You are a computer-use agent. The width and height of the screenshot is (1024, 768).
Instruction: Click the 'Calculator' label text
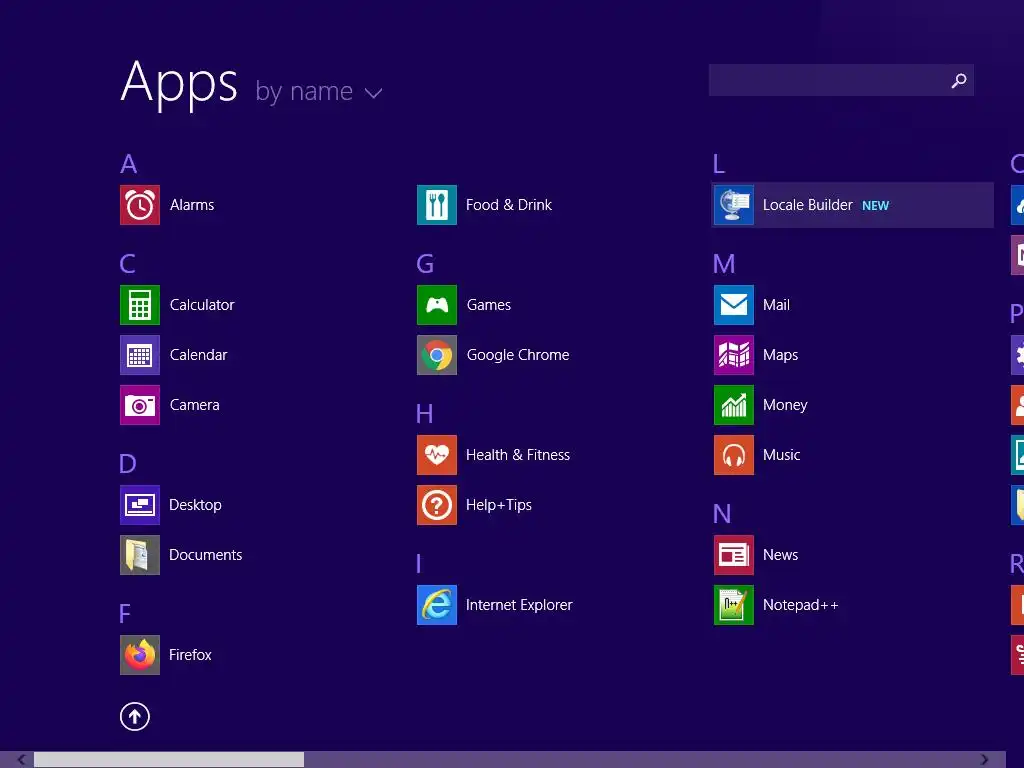pos(202,305)
